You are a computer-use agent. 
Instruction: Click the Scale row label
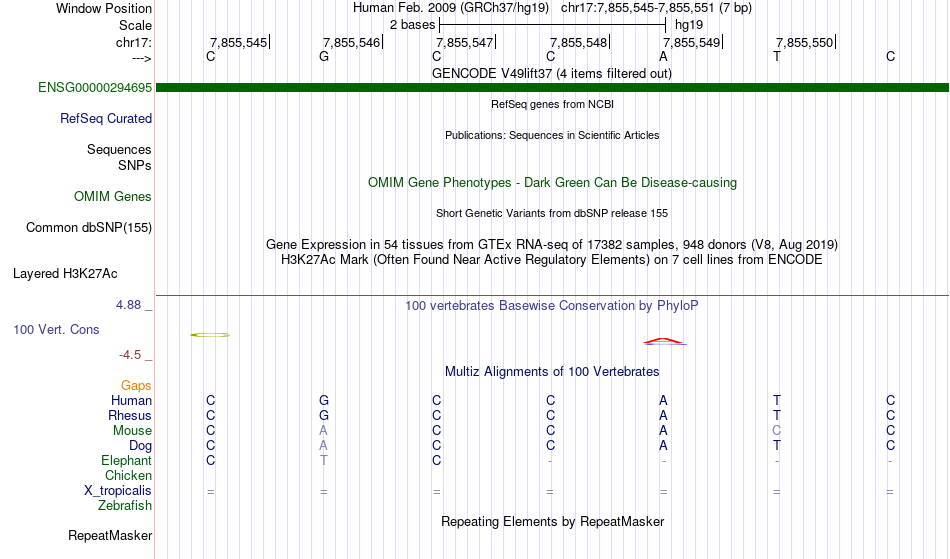pyautogui.click(x=136, y=25)
